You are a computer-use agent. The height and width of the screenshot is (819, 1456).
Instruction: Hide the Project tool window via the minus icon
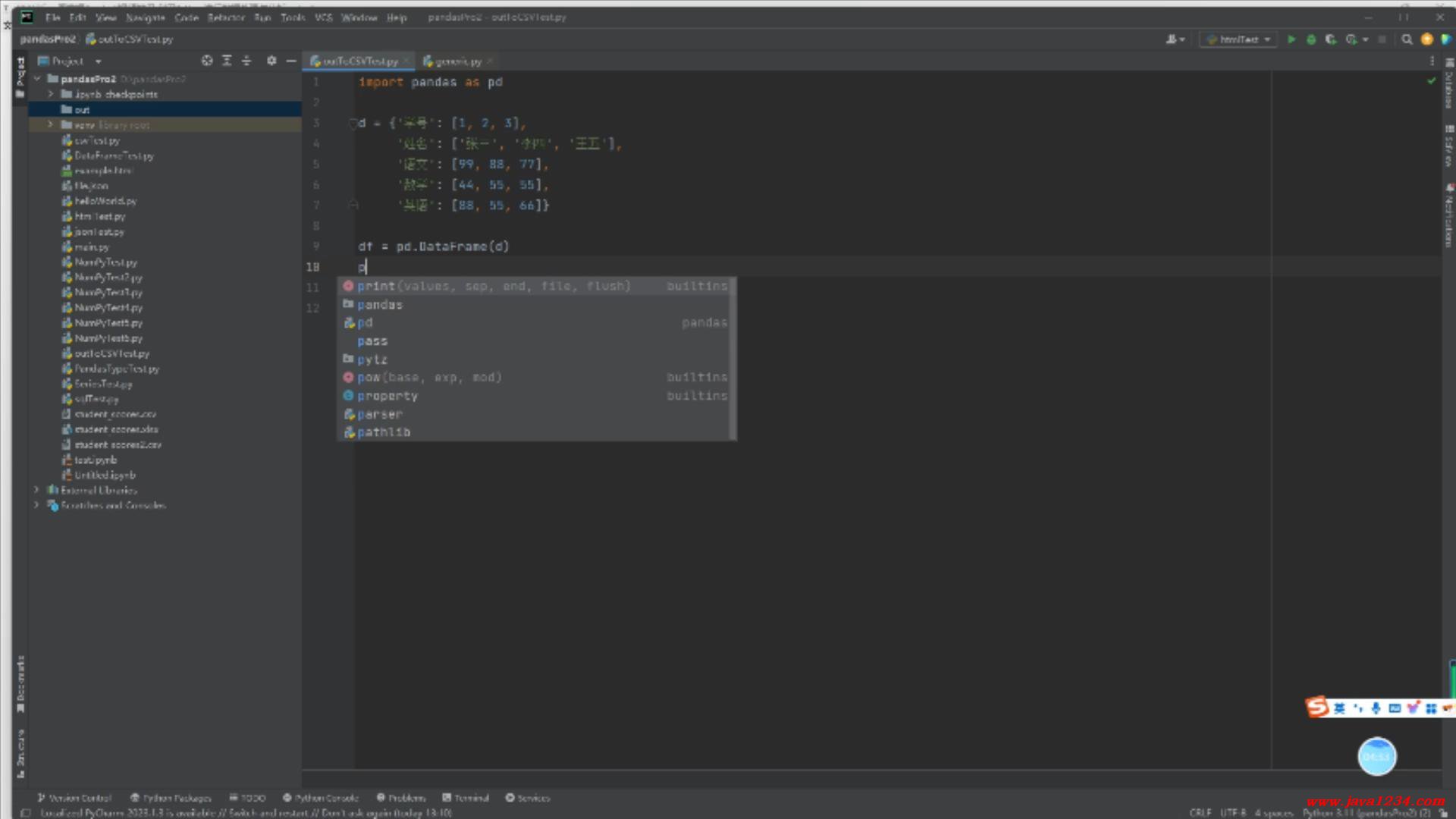point(291,61)
